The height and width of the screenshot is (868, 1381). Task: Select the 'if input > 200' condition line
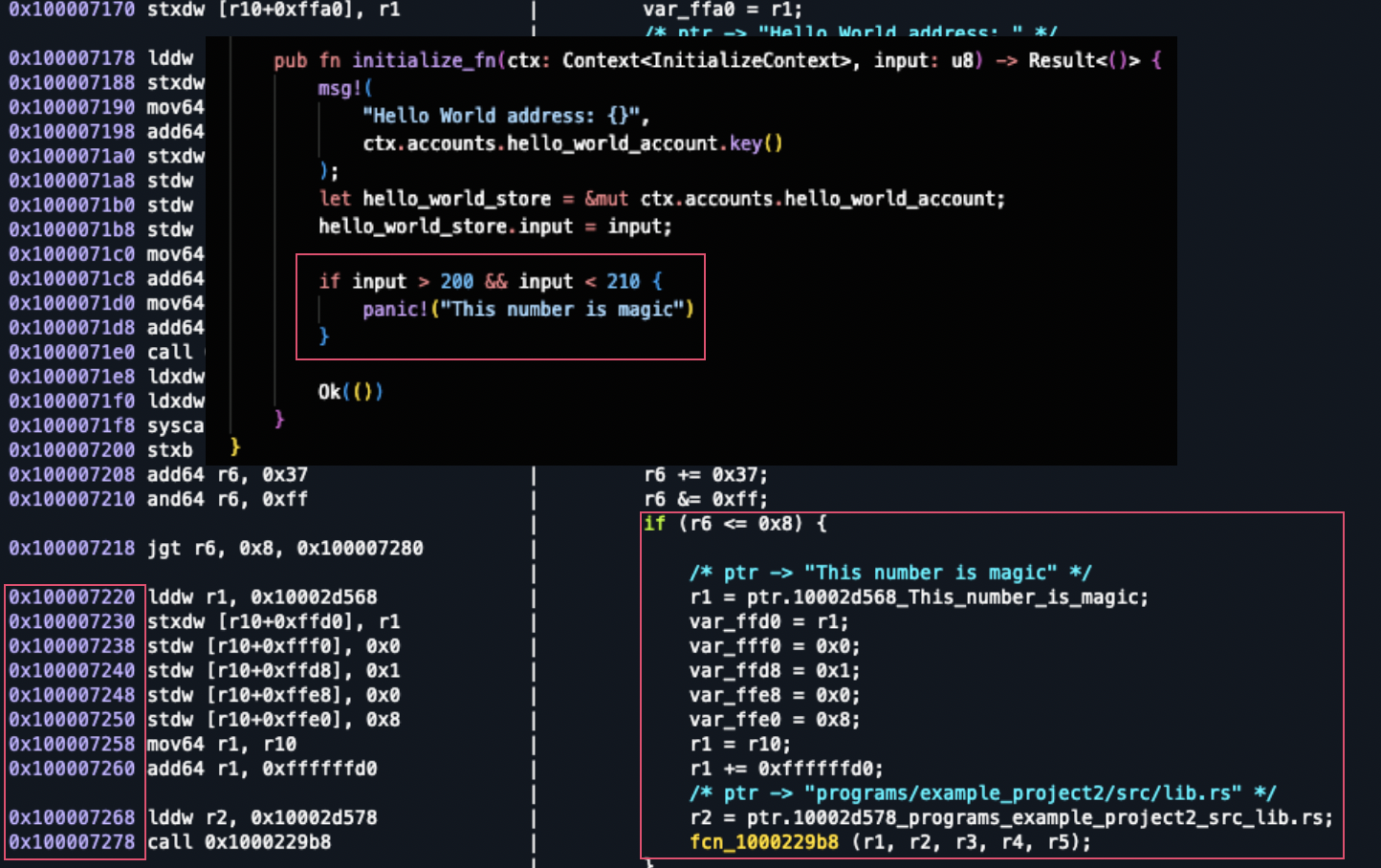coord(490,281)
